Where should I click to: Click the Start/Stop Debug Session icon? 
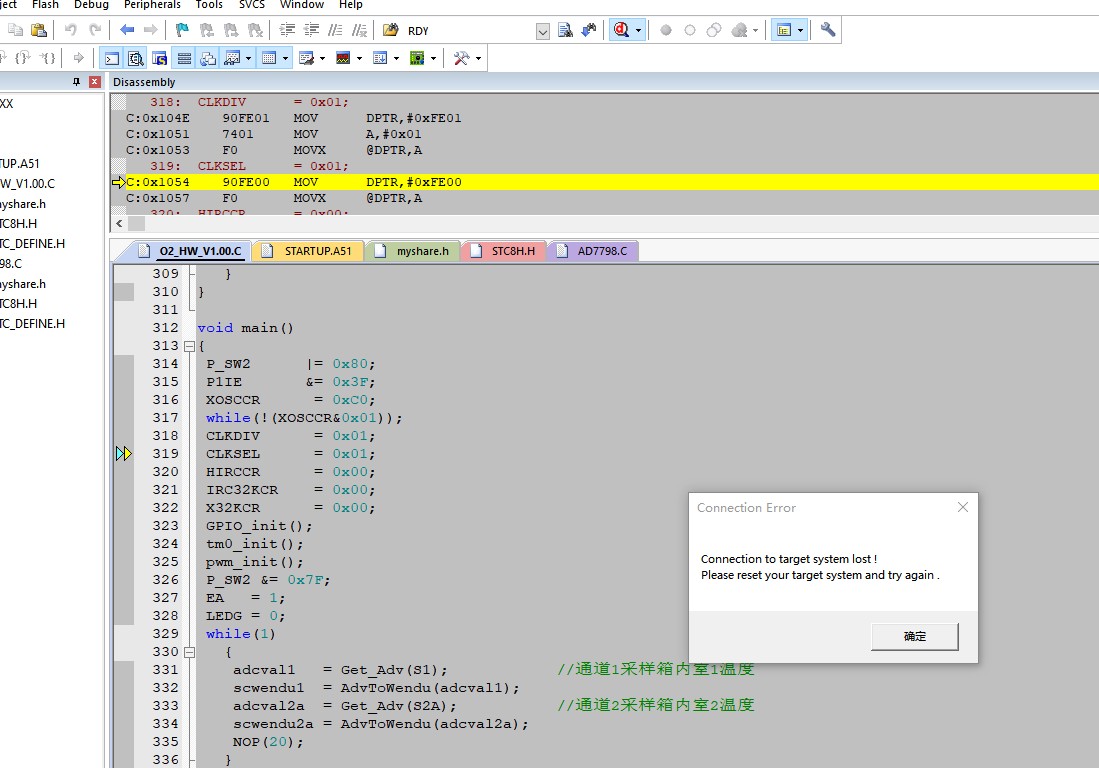pyautogui.click(x=621, y=30)
